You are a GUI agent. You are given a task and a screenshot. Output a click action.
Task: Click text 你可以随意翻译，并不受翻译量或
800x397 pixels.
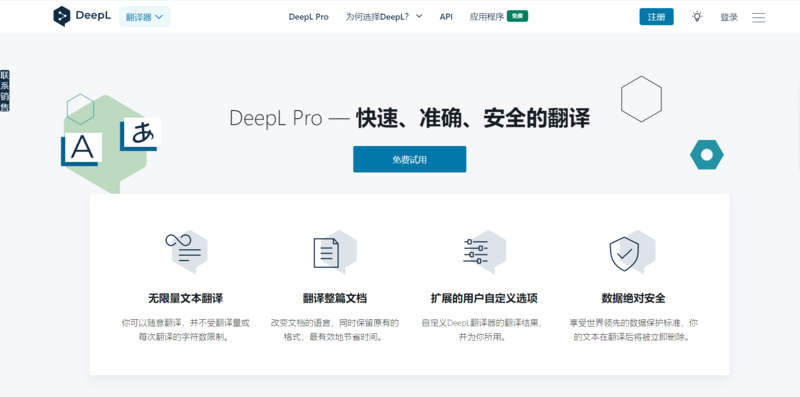point(186,323)
